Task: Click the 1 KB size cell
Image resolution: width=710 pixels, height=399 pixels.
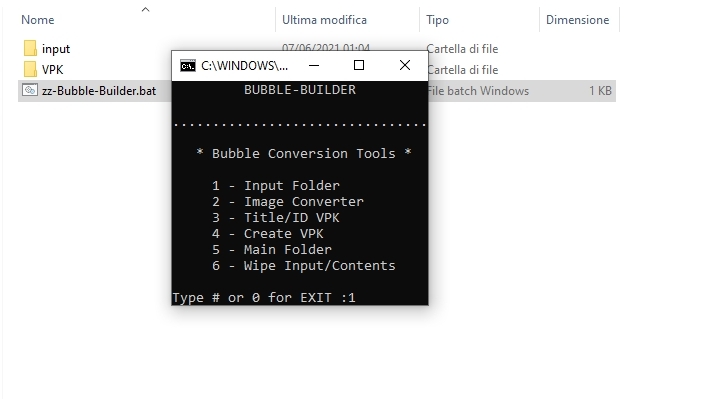Action: coord(600,91)
